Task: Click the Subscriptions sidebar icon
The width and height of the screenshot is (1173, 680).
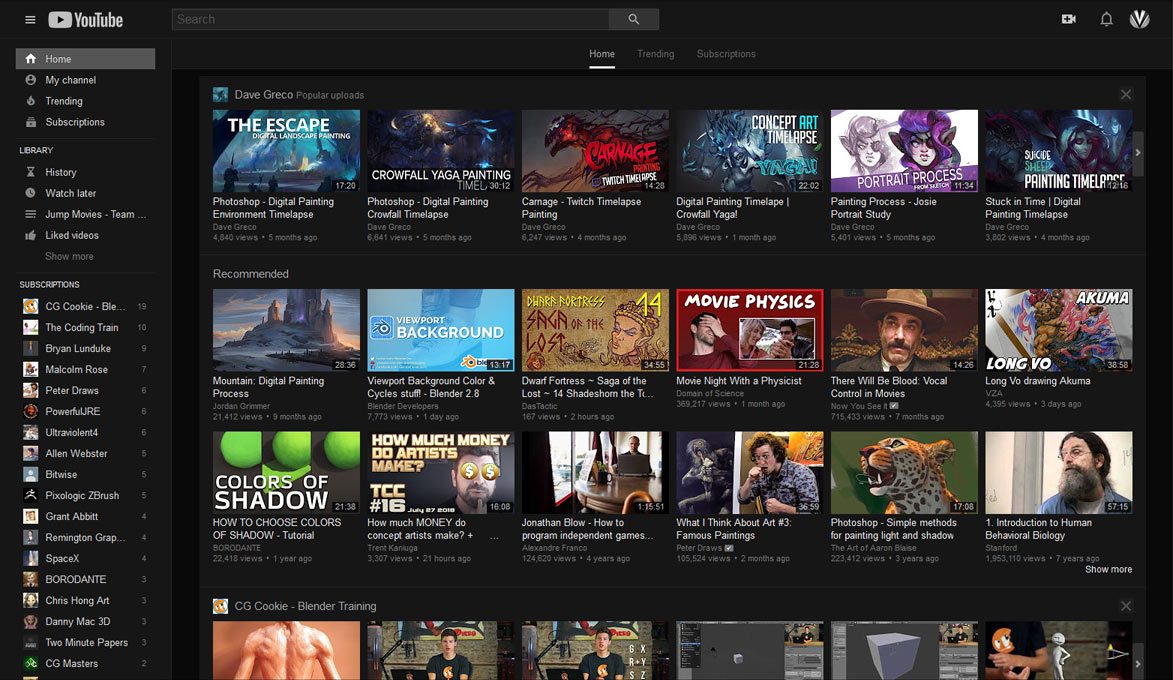Action: [x=31, y=121]
